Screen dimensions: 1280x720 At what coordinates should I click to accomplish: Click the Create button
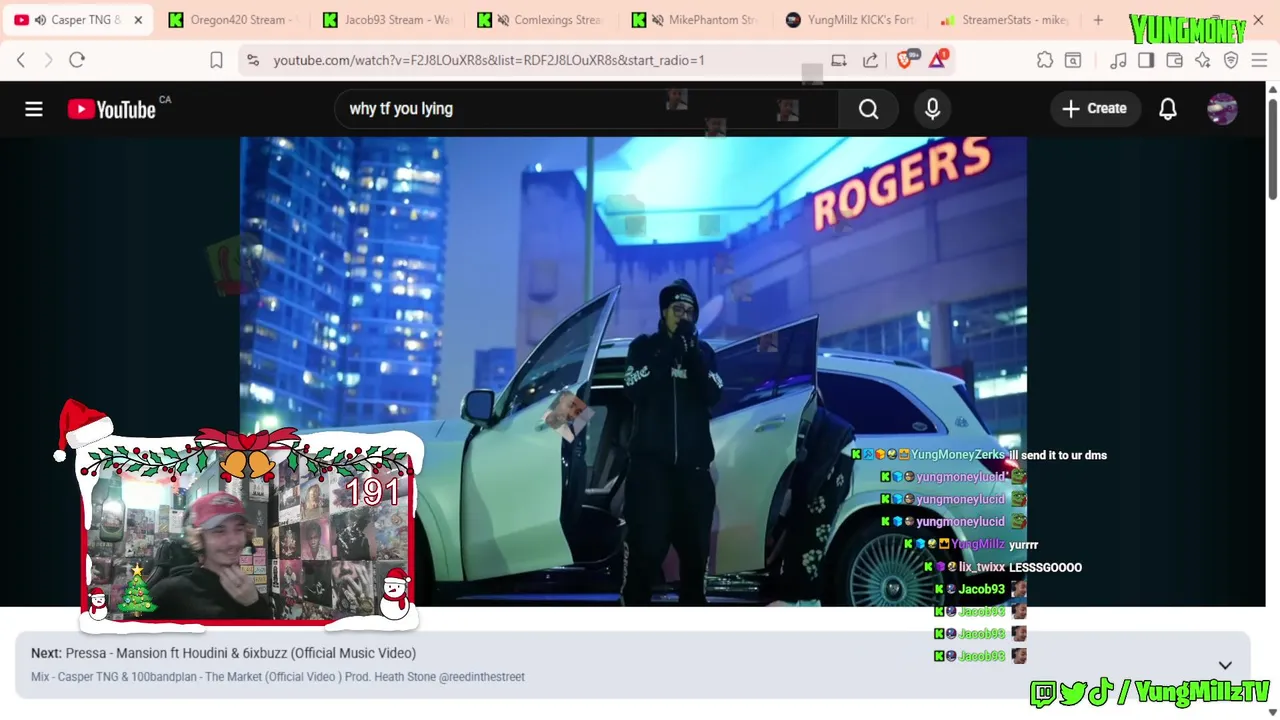point(1094,108)
